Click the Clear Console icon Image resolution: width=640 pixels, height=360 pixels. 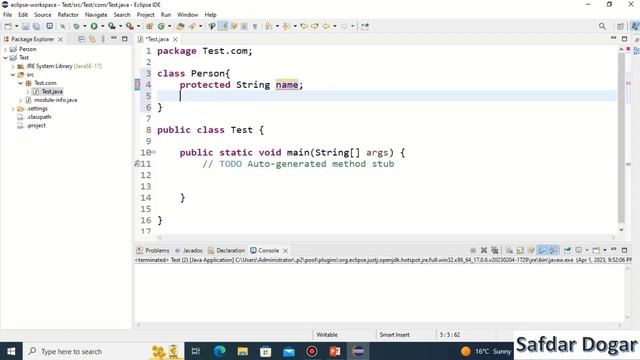(509, 250)
